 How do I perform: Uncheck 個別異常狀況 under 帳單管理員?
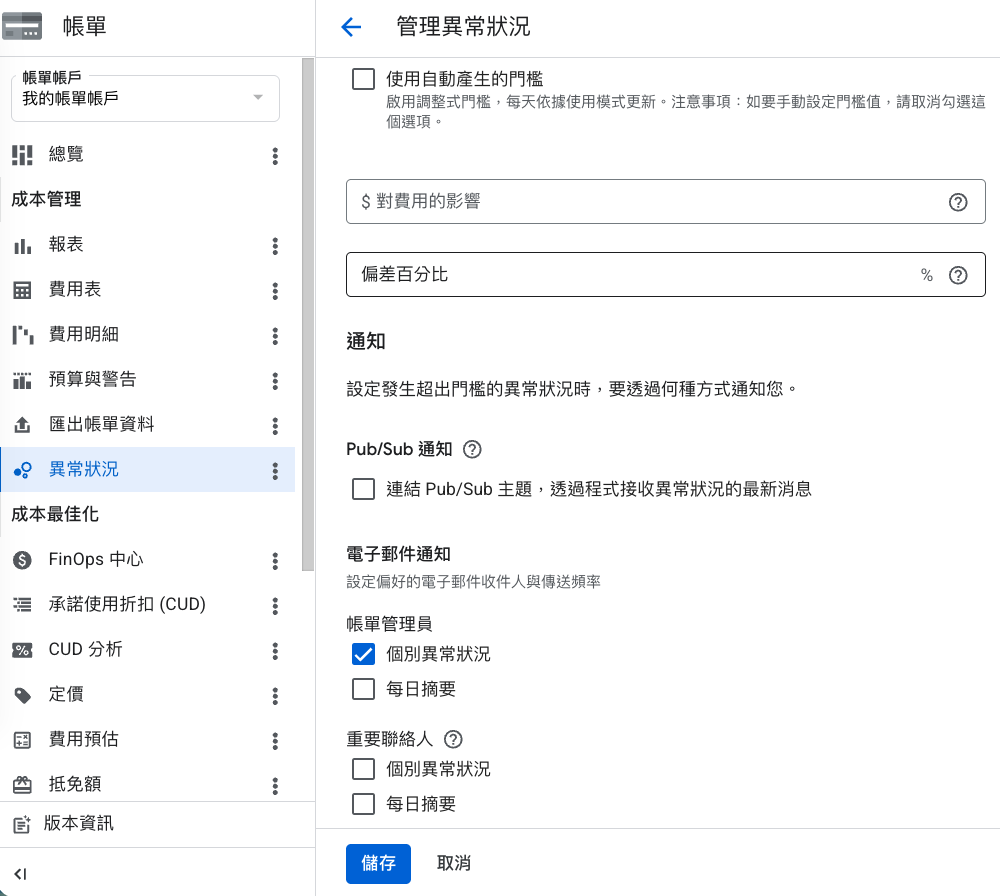click(364, 654)
